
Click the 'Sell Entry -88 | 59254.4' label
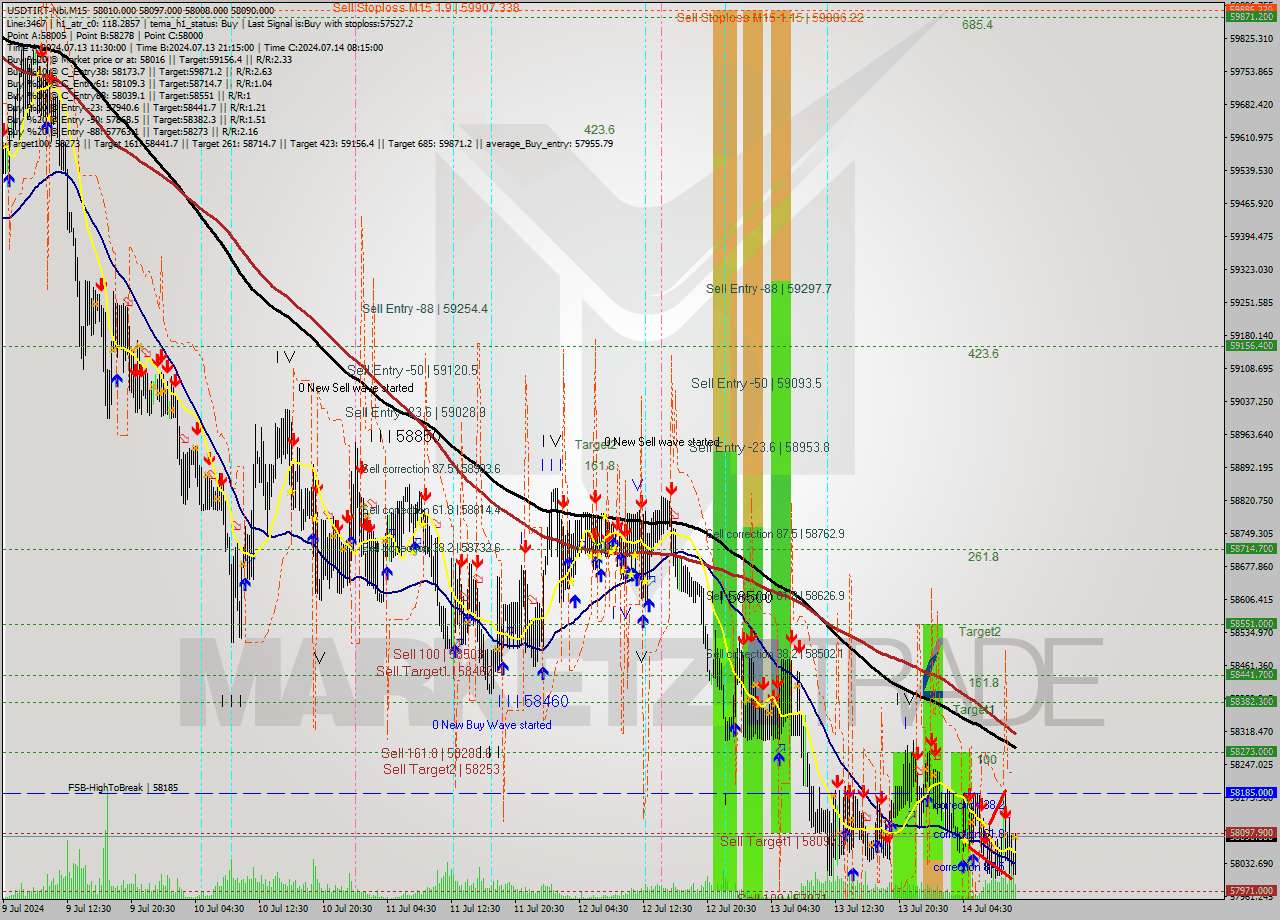(x=425, y=309)
